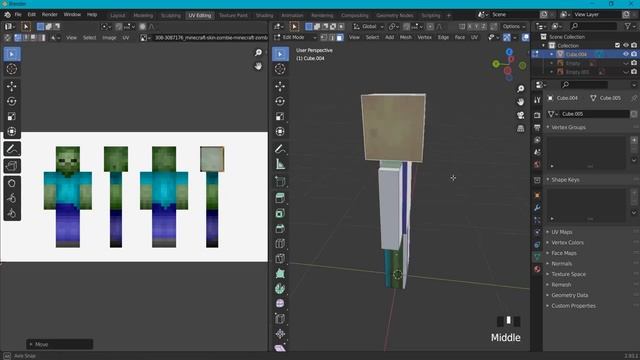
Task: Select the UV editor Rotate tool
Action: tap(12, 101)
